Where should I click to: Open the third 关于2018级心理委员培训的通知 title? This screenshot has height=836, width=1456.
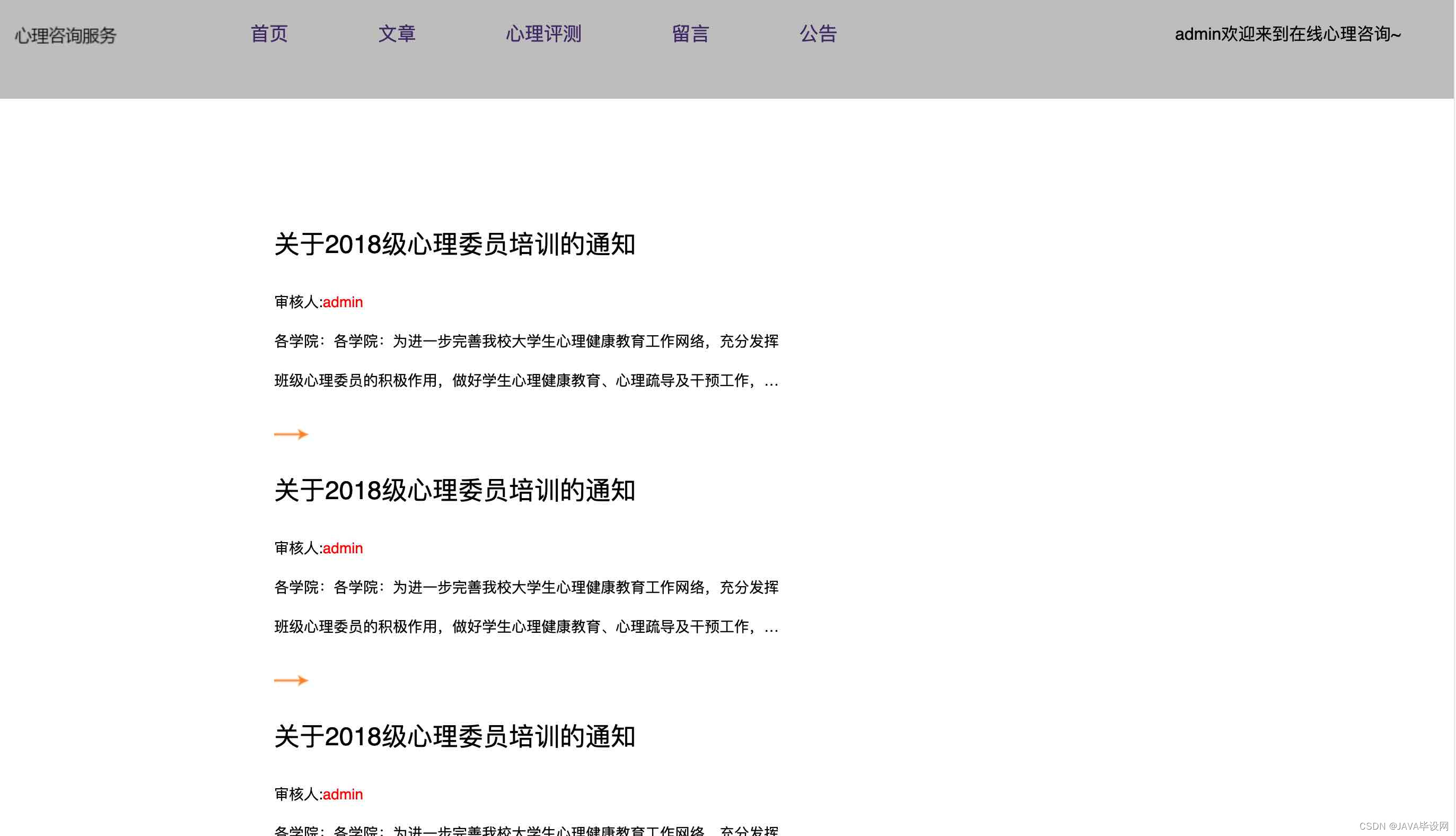click(454, 737)
